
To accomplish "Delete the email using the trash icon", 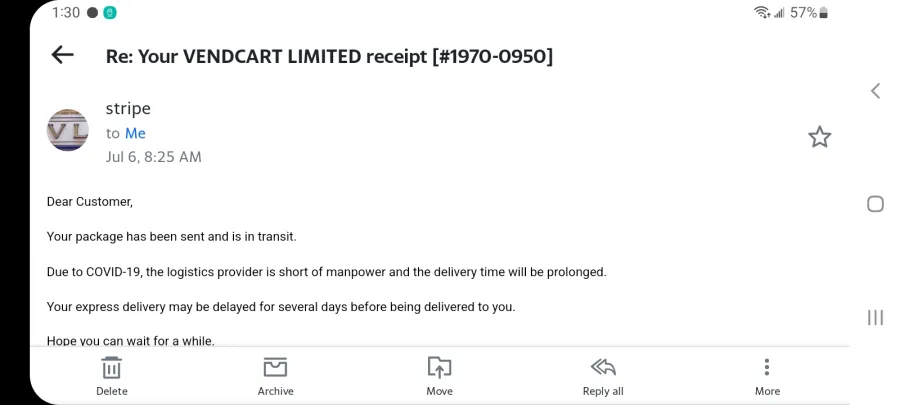I will [111, 368].
